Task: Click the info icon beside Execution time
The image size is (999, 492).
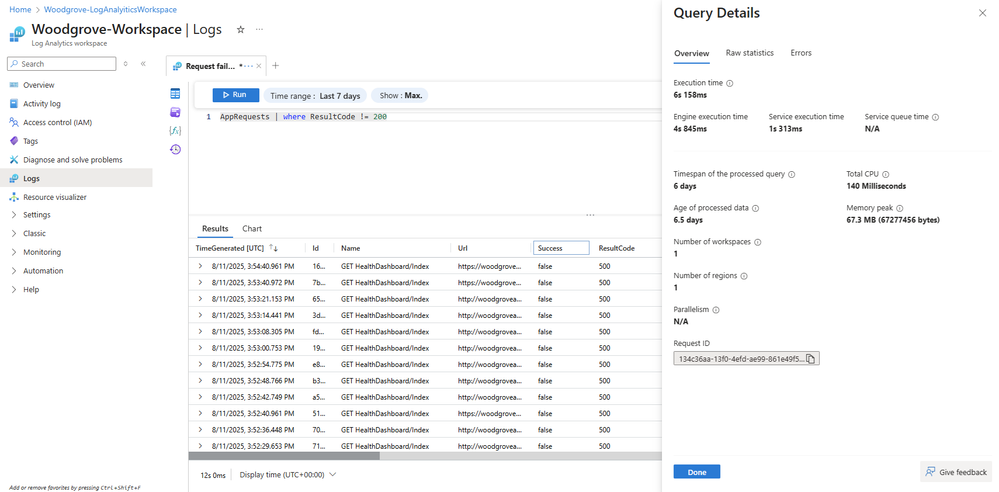Action: click(729, 83)
